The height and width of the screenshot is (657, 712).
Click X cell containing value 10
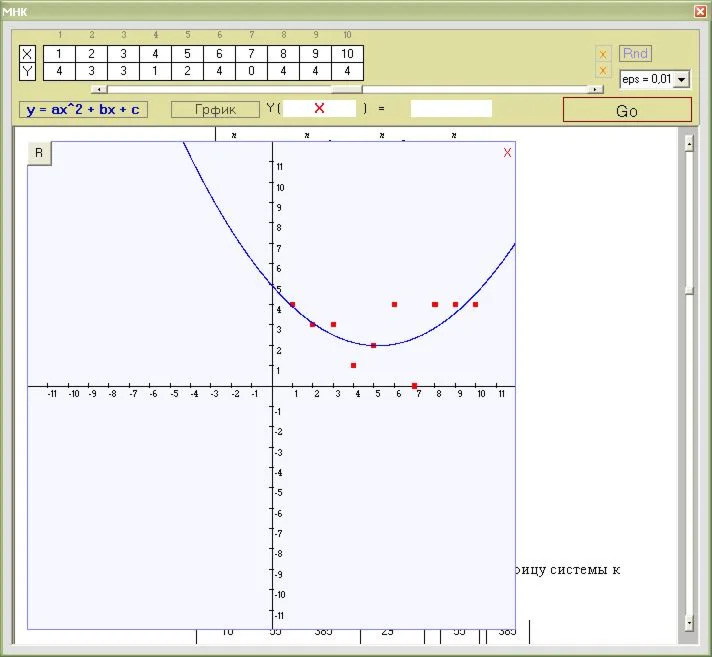pos(347,54)
